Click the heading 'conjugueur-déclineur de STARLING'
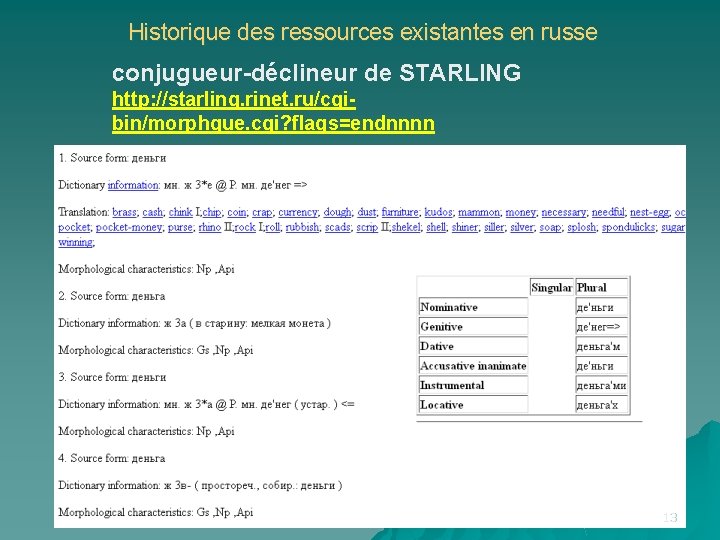This screenshot has width=720, height=540. (316, 73)
